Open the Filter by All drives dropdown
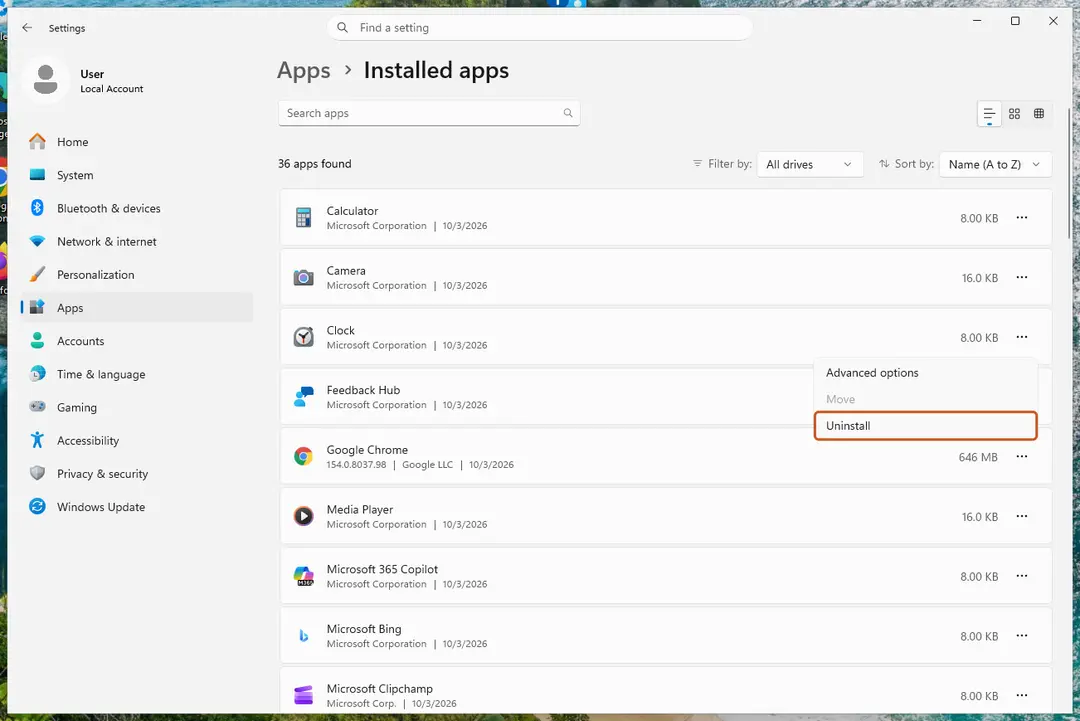The image size is (1080, 721). pos(809,165)
